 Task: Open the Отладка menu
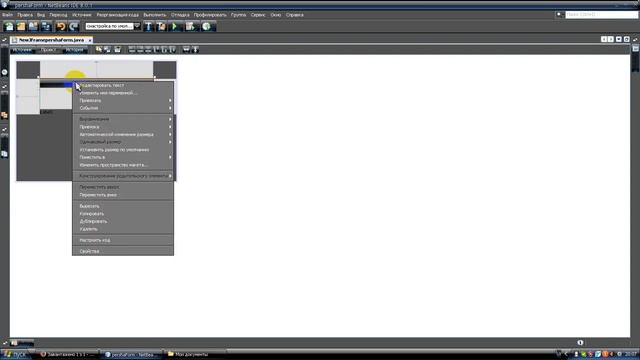click(180, 15)
